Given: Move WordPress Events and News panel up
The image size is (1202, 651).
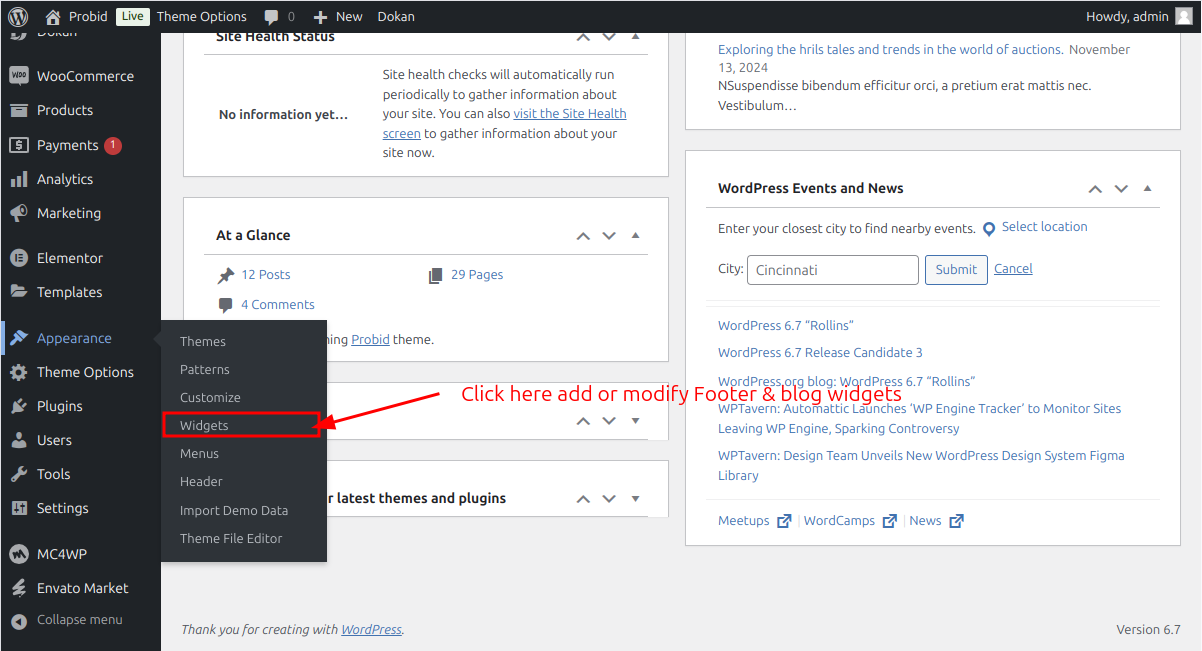Looking at the screenshot, I should 1095,189.
